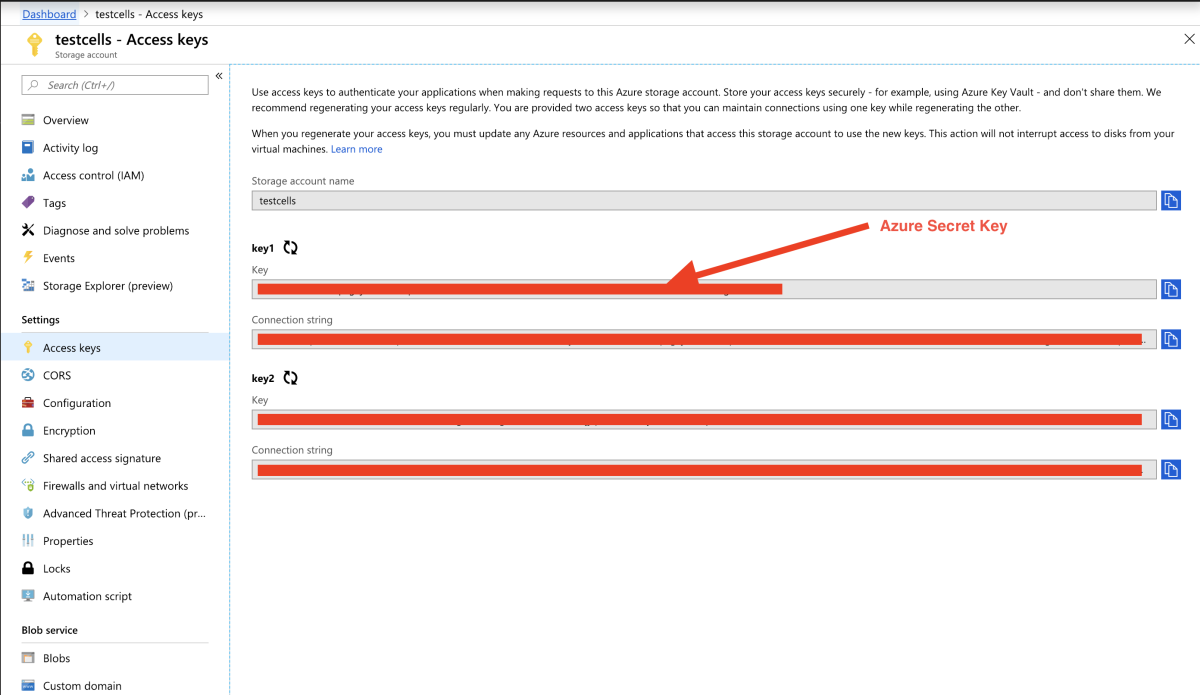Copy the storage account name
This screenshot has height=695, width=1200.
1171,201
